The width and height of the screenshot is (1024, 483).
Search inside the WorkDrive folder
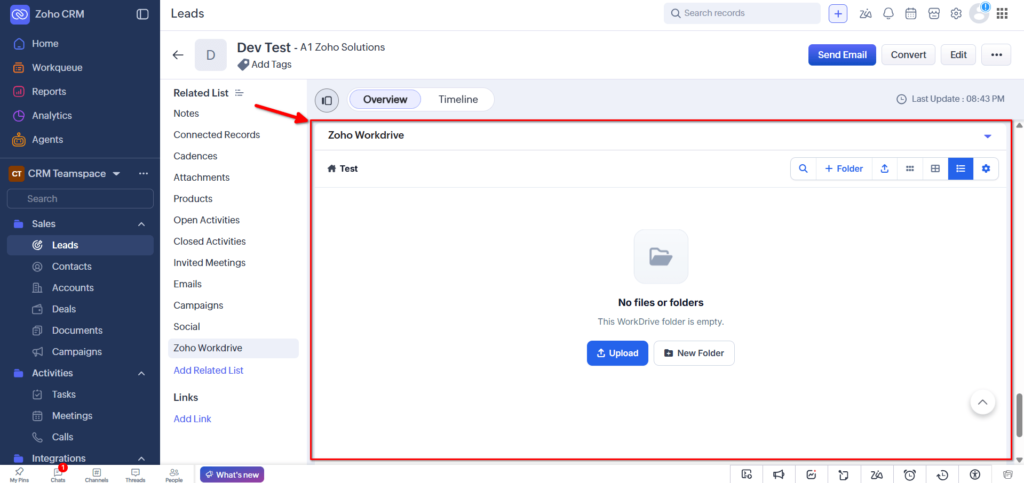coord(803,168)
